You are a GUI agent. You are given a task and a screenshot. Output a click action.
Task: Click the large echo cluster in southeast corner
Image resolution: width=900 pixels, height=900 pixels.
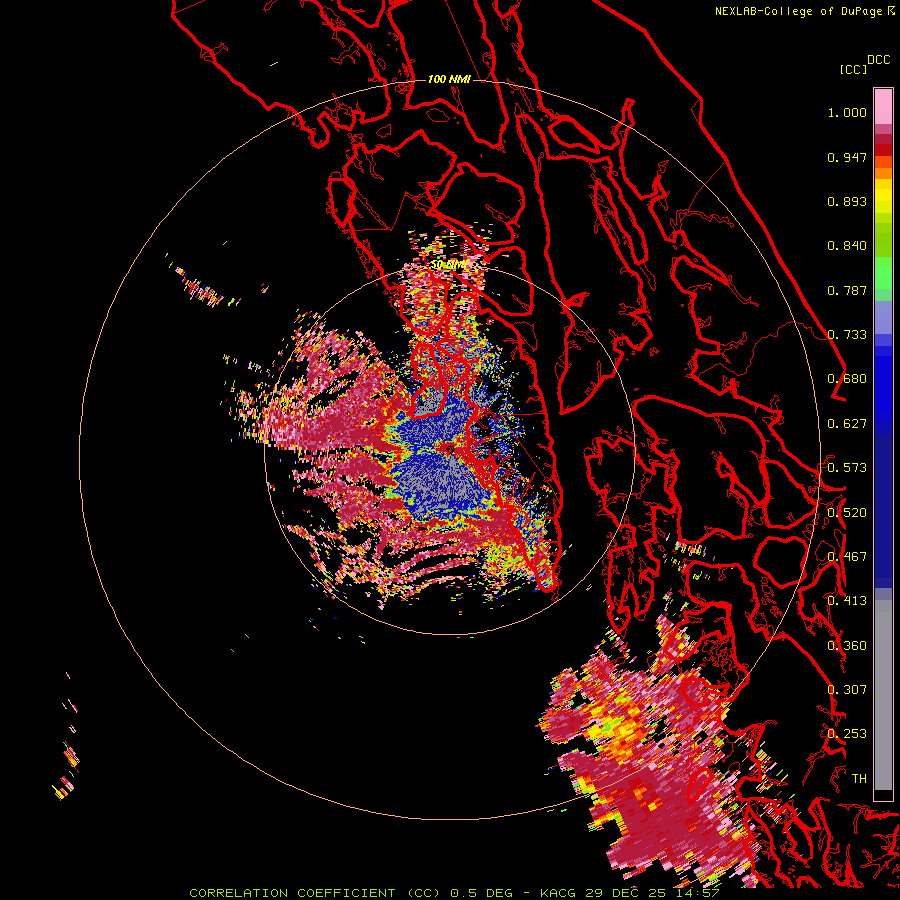[649, 752]
